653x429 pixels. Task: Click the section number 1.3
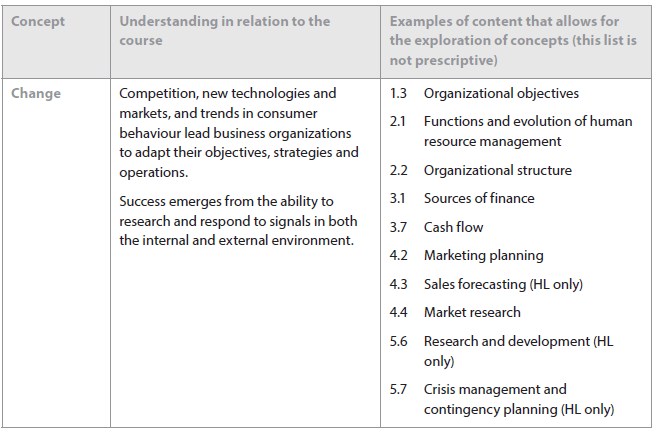click(x=398, y=94)
